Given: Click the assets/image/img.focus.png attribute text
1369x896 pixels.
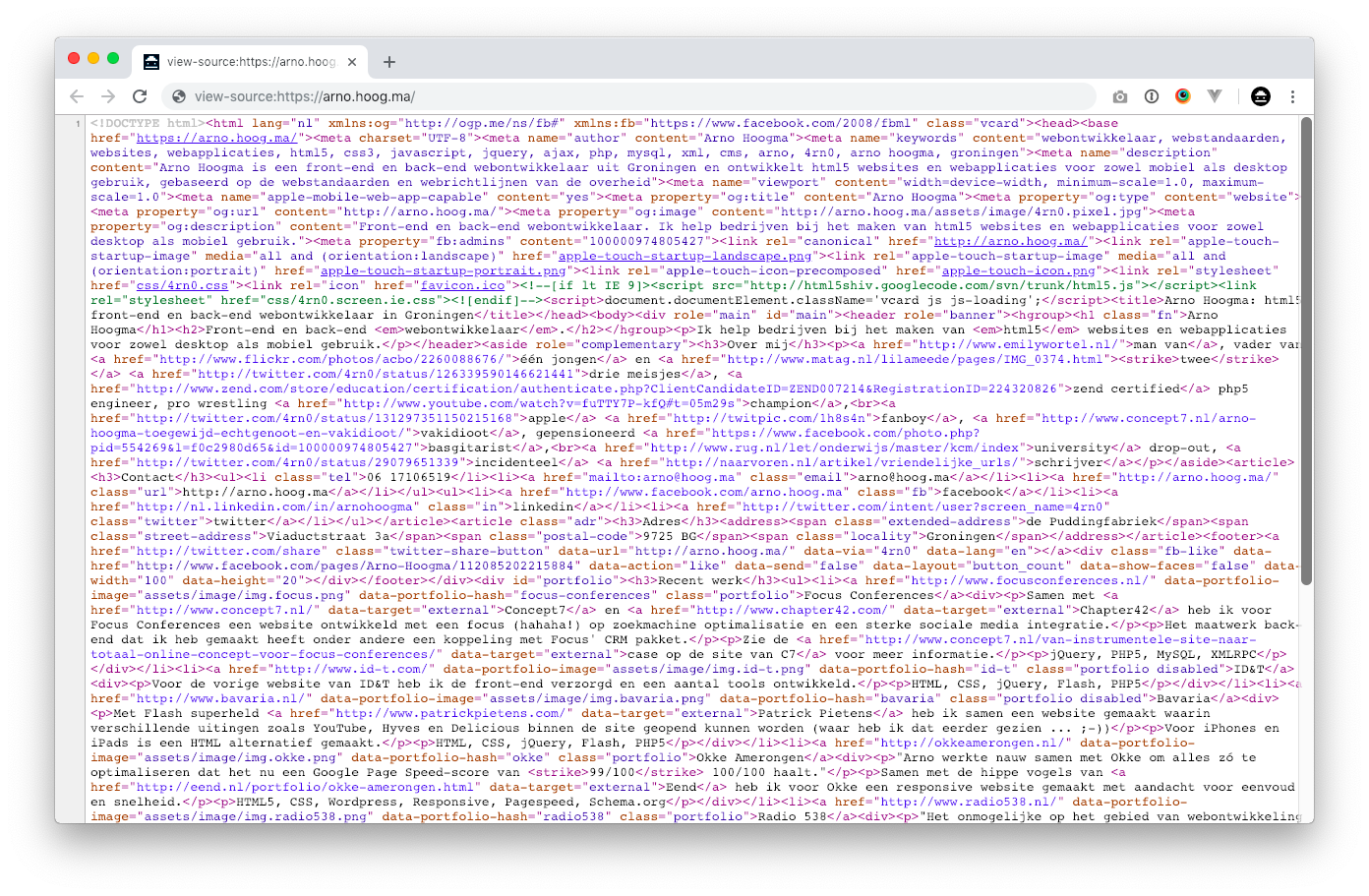Looking at the screenshot, I should [x=243, y=596].
